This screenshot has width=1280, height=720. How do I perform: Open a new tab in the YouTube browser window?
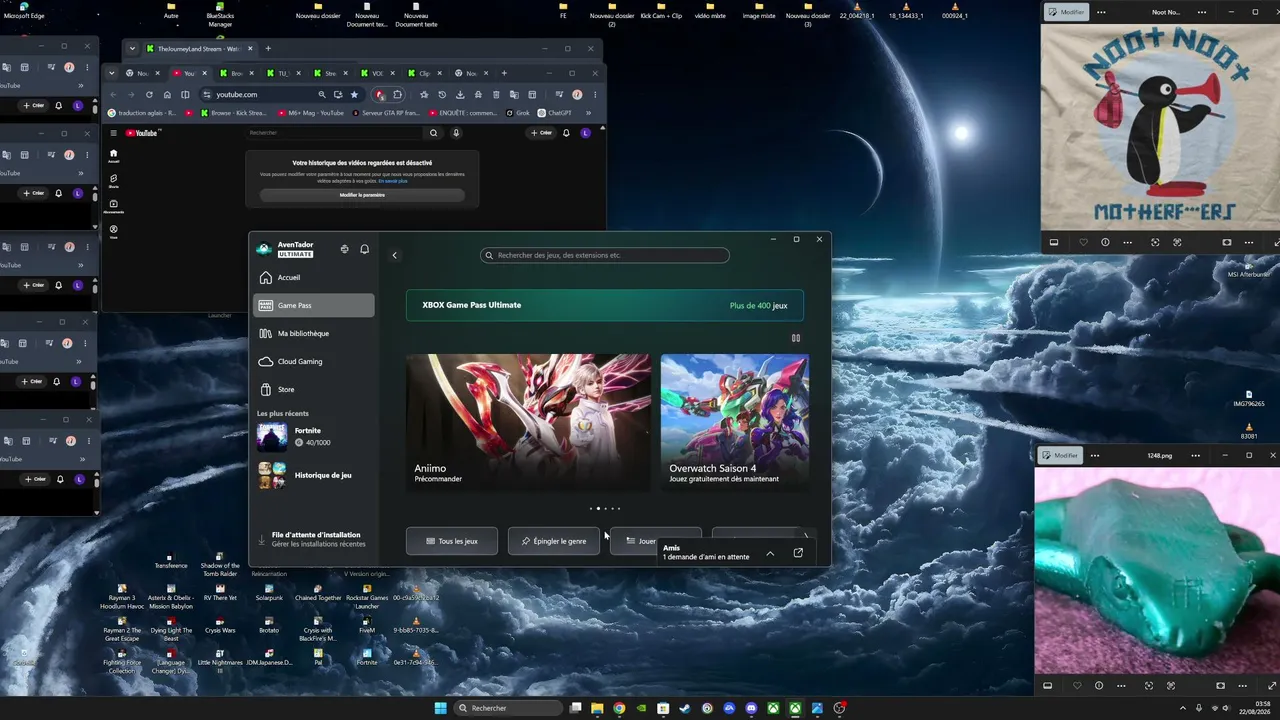[504, 73]
